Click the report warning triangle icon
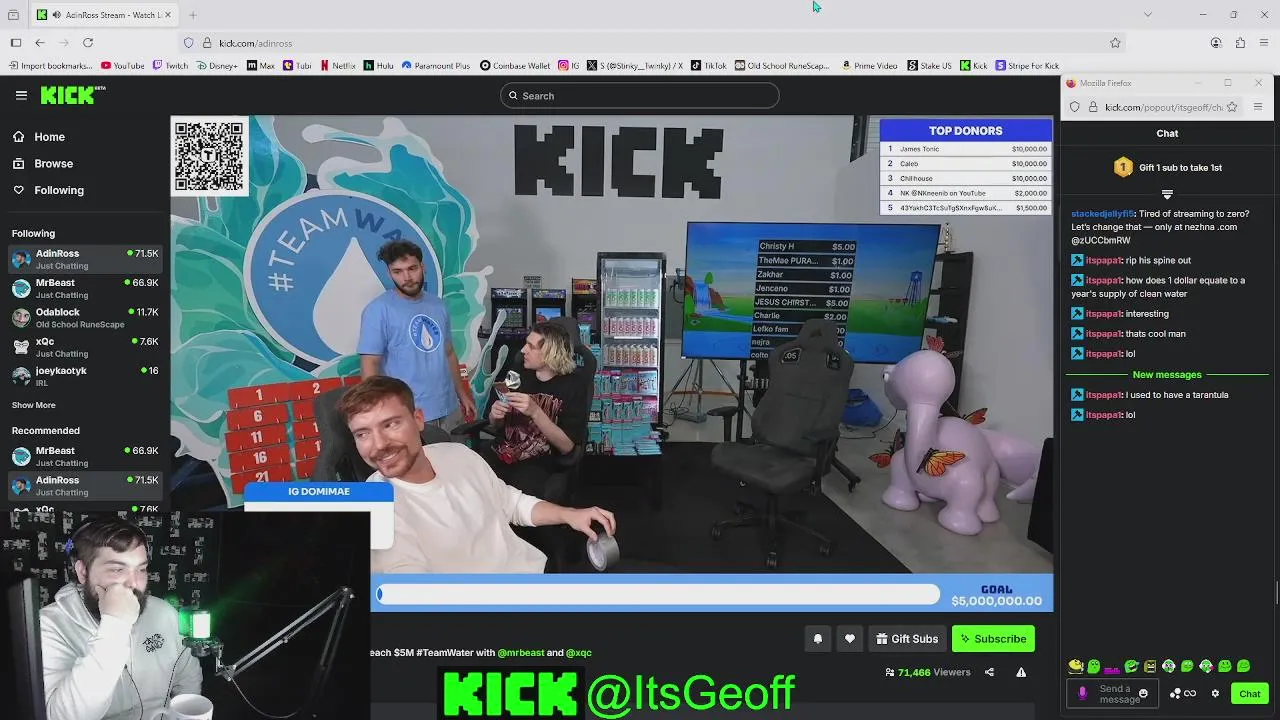The image size is (1280, 720). [x=1021, y=672]
